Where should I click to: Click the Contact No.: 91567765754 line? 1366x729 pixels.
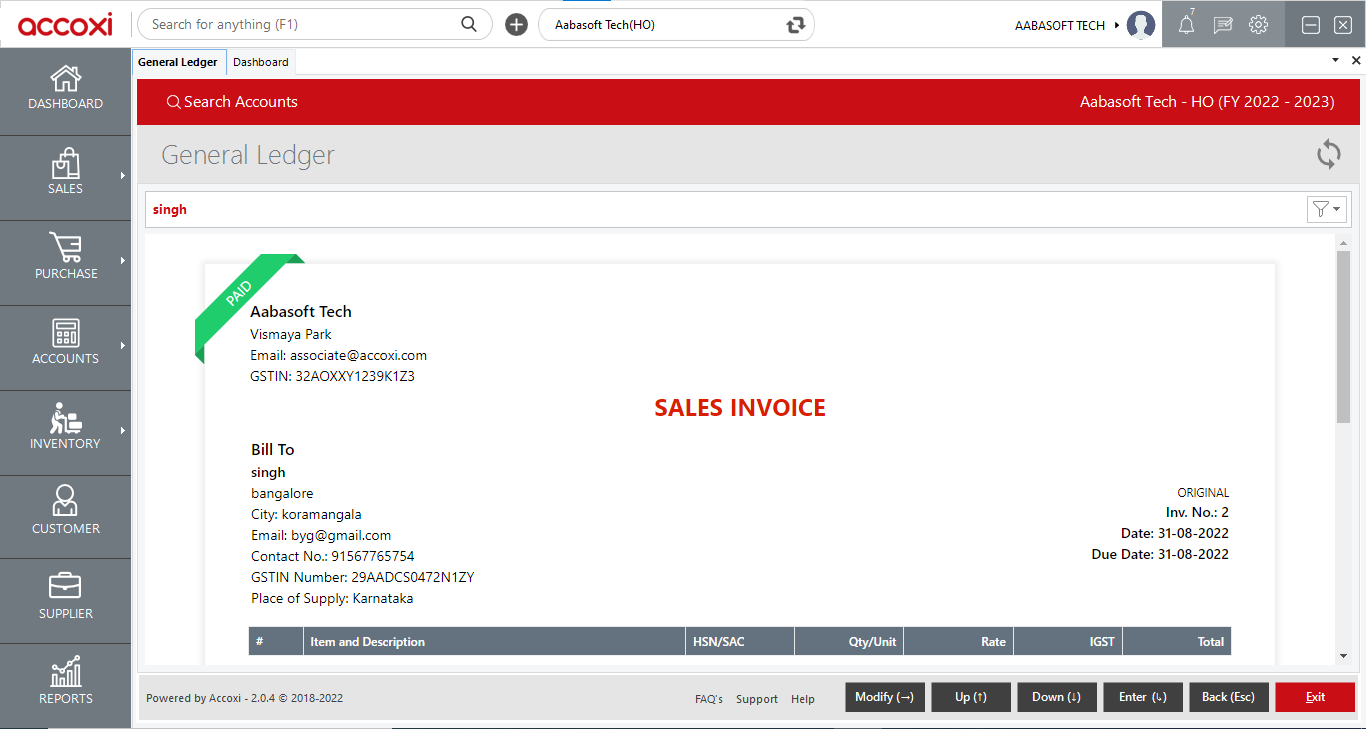[x=332, y=556]
